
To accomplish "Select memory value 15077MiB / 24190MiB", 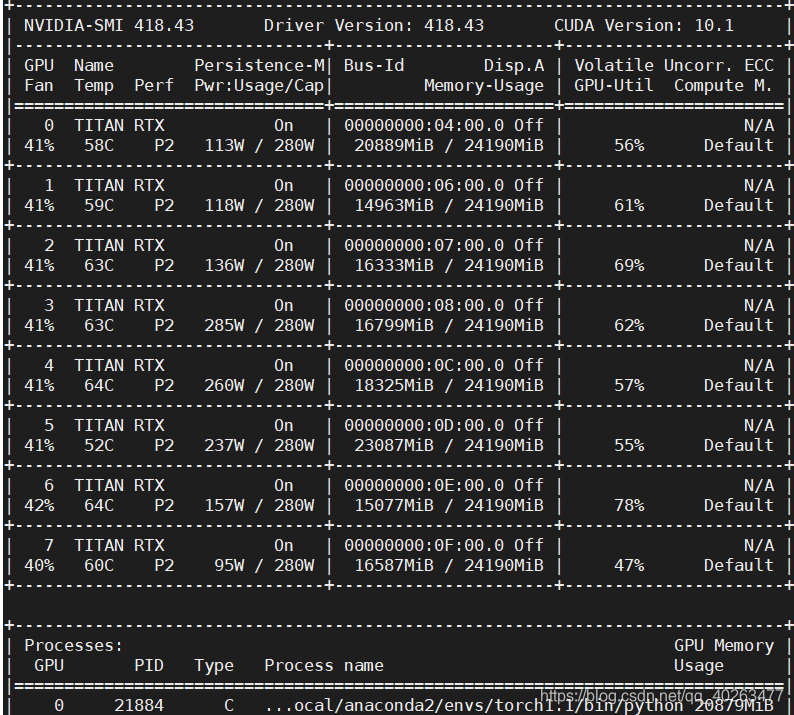I will (x=449, y=505).
